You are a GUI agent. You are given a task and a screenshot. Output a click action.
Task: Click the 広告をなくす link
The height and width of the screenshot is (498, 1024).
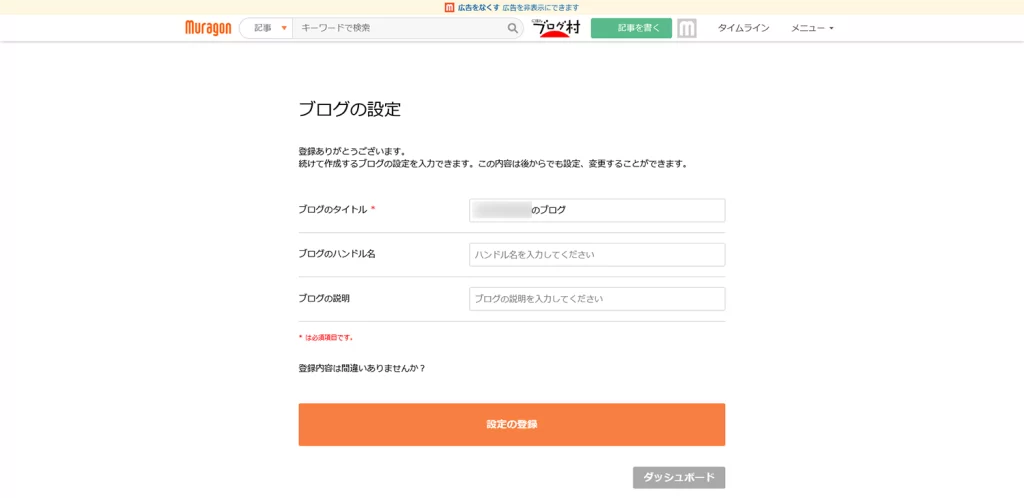point(479,7)
